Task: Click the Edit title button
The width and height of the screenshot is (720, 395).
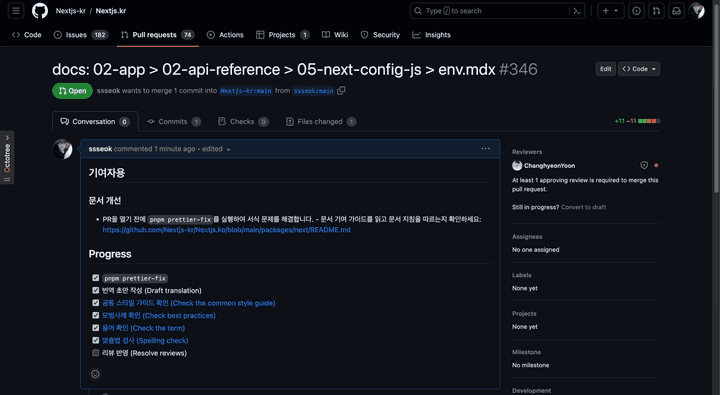Action: click(x=606, y=69)
